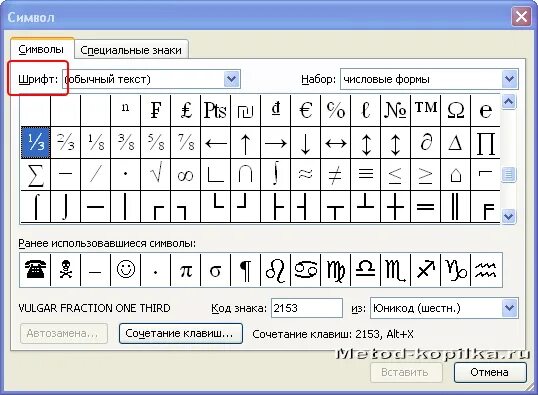
Task: Choose the double horizontal ═ box symbol
Action: pos(426,207)
